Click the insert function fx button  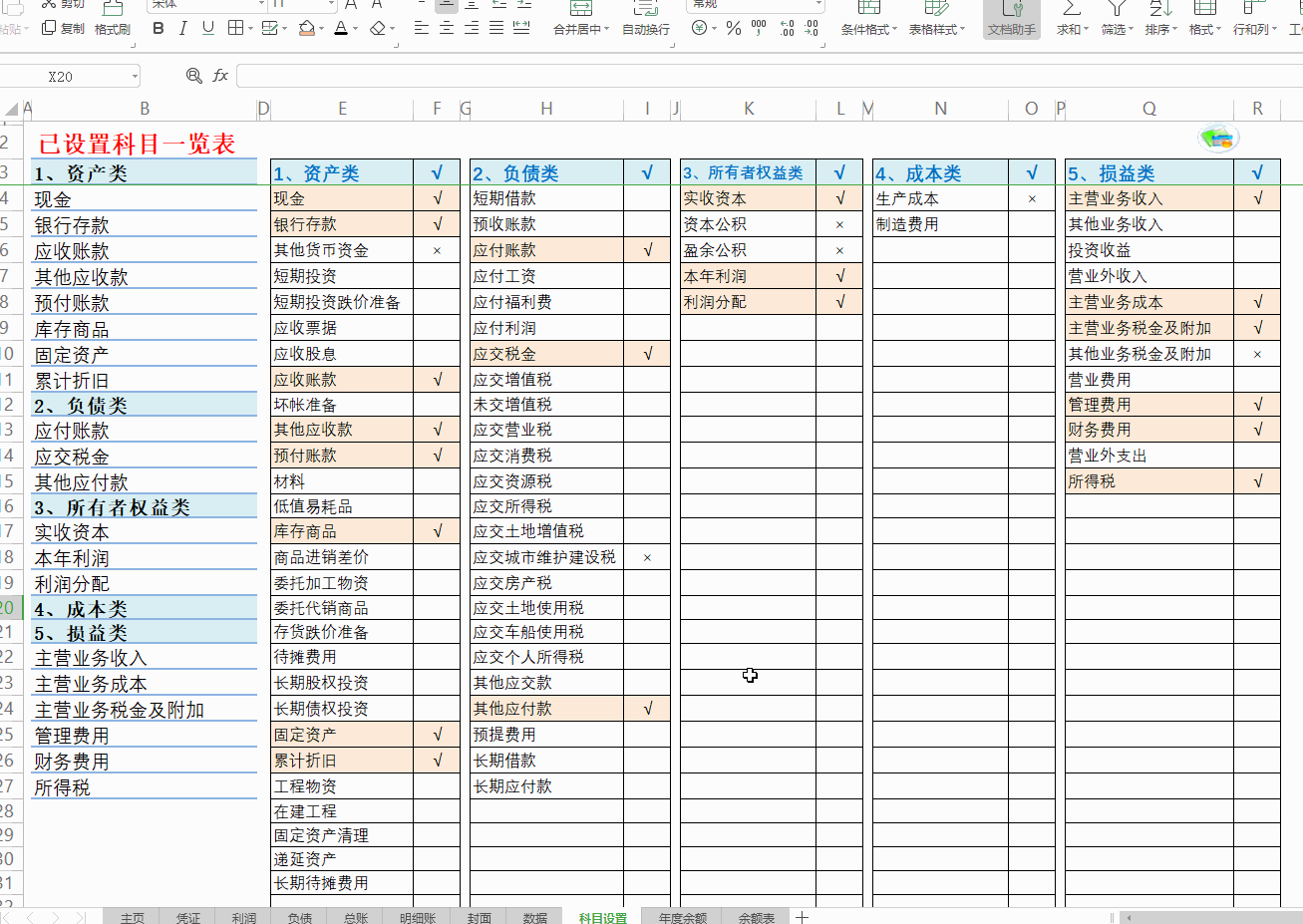click(220, 75)
